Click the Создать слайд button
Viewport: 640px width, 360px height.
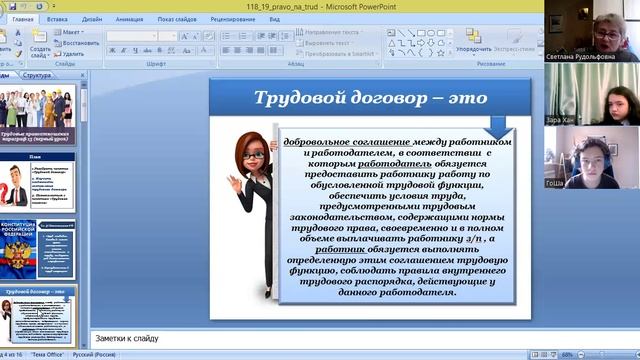click(40, 44)
